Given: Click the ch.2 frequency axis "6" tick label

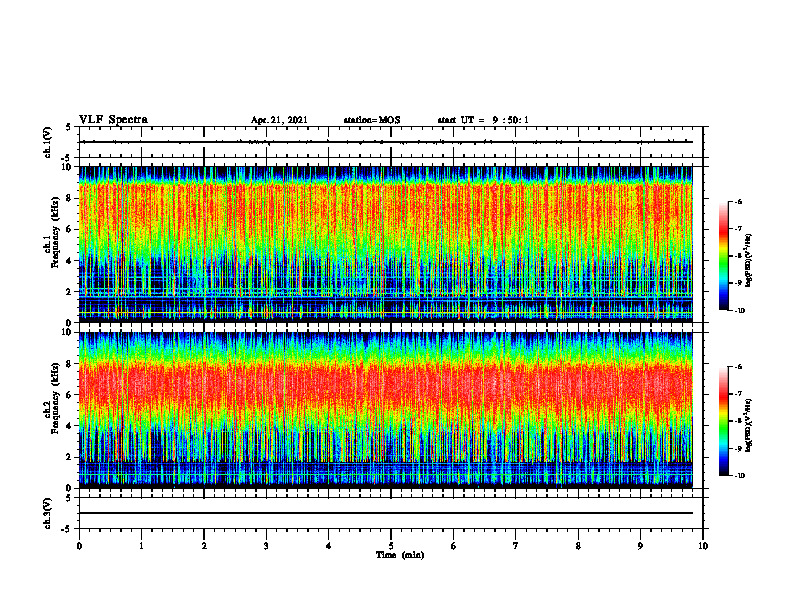Looking at the screenshot, I should [x=70, y=395].
